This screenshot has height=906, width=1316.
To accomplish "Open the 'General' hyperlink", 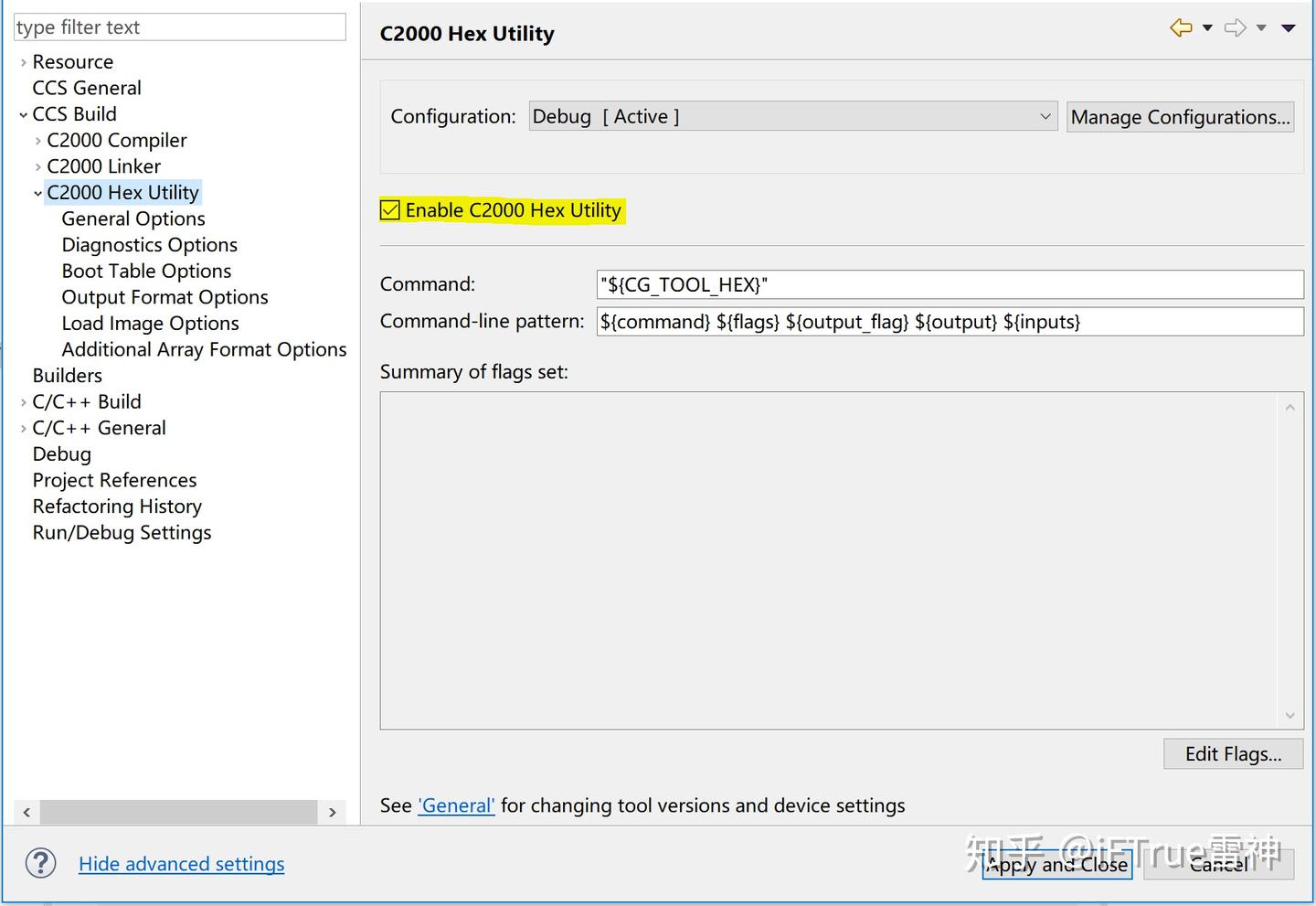I will (x=456, y=805).
